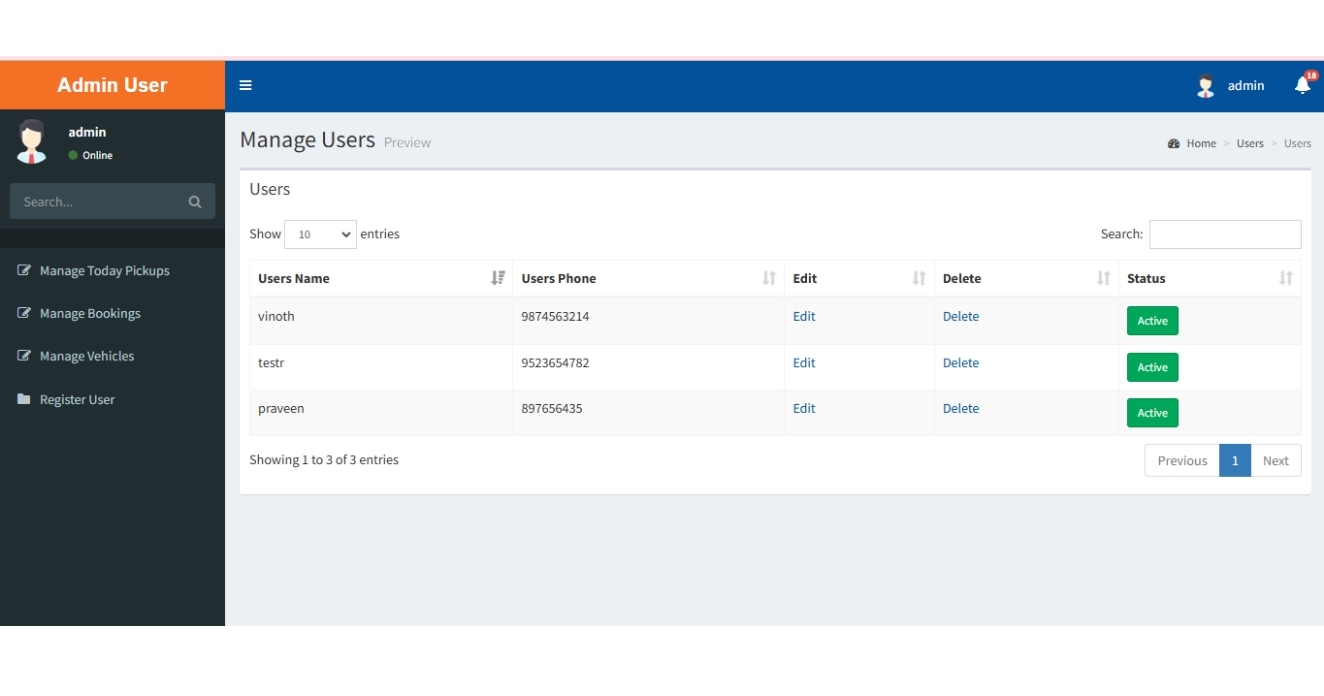Sort by Users Name column icon
The image size is (1324, 696).
point(498,278)
